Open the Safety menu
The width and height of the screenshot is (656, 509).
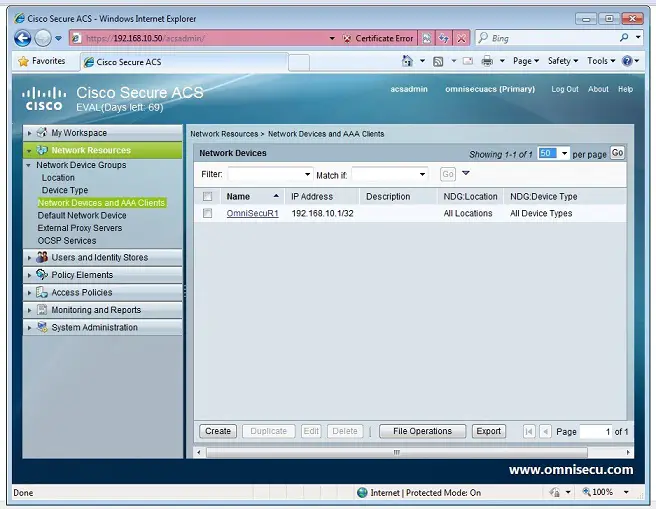pos(563,61)
